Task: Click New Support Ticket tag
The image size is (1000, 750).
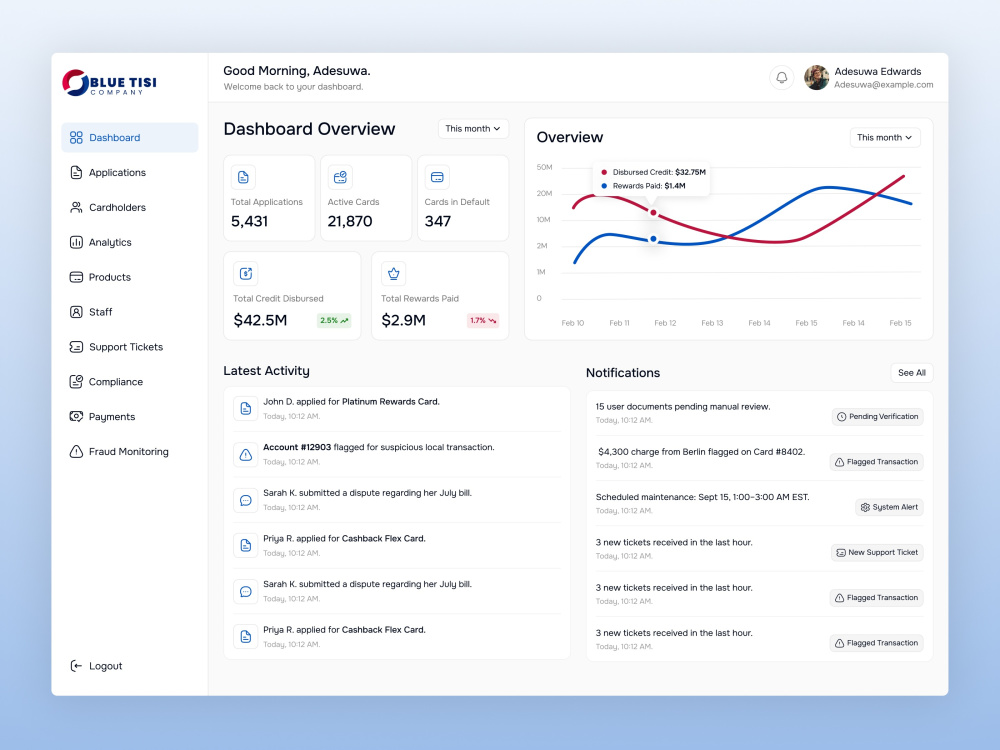Action: (x=877, y=553)
